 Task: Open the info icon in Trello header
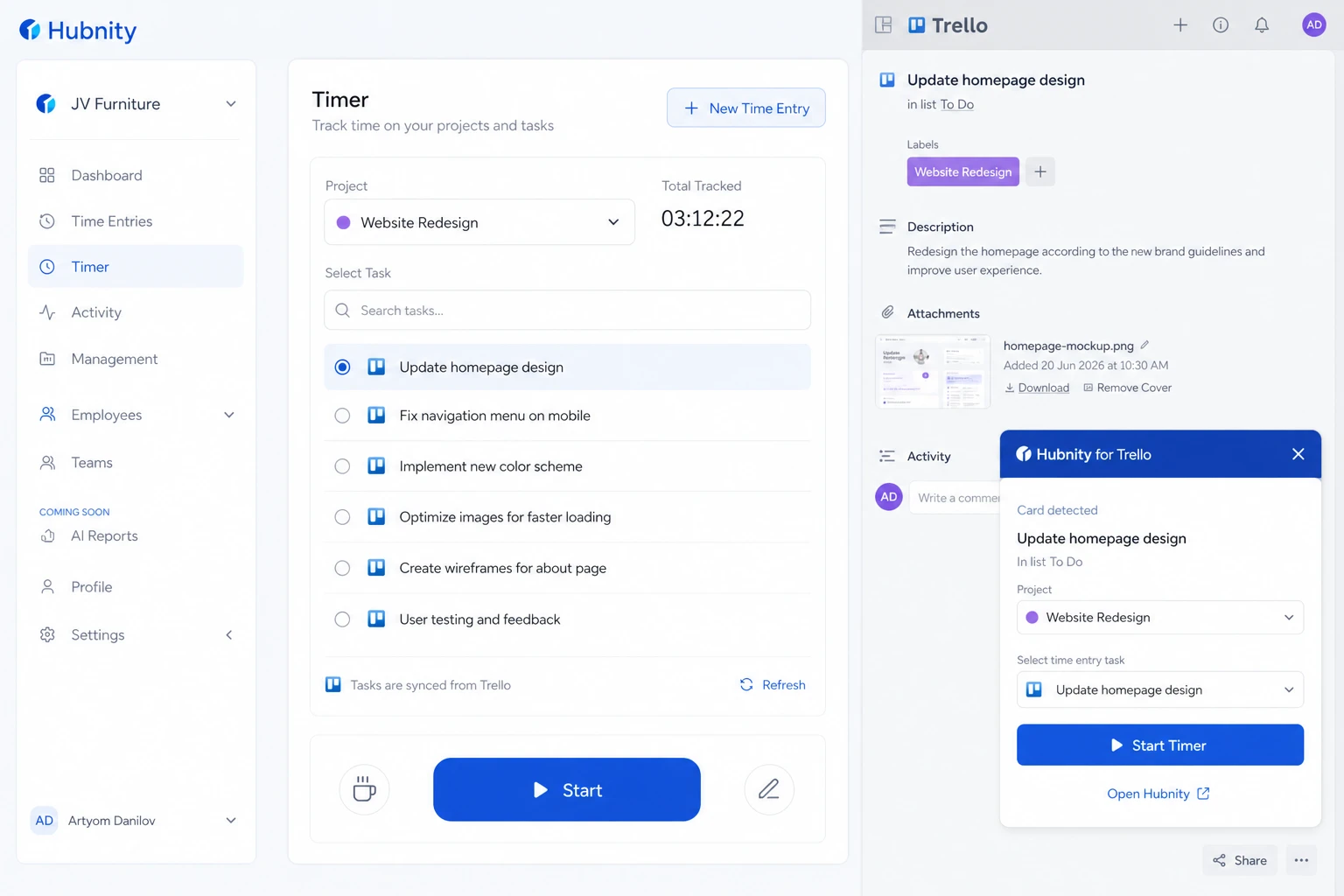pos(1221,24)
